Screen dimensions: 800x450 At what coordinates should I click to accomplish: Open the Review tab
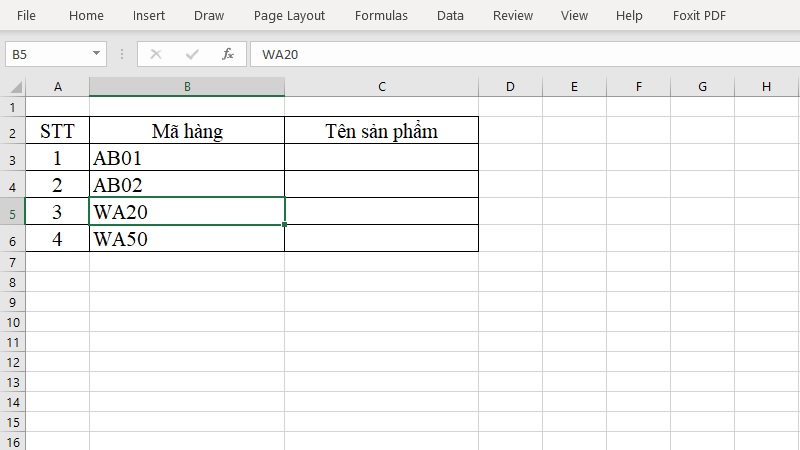click(513, 16)
